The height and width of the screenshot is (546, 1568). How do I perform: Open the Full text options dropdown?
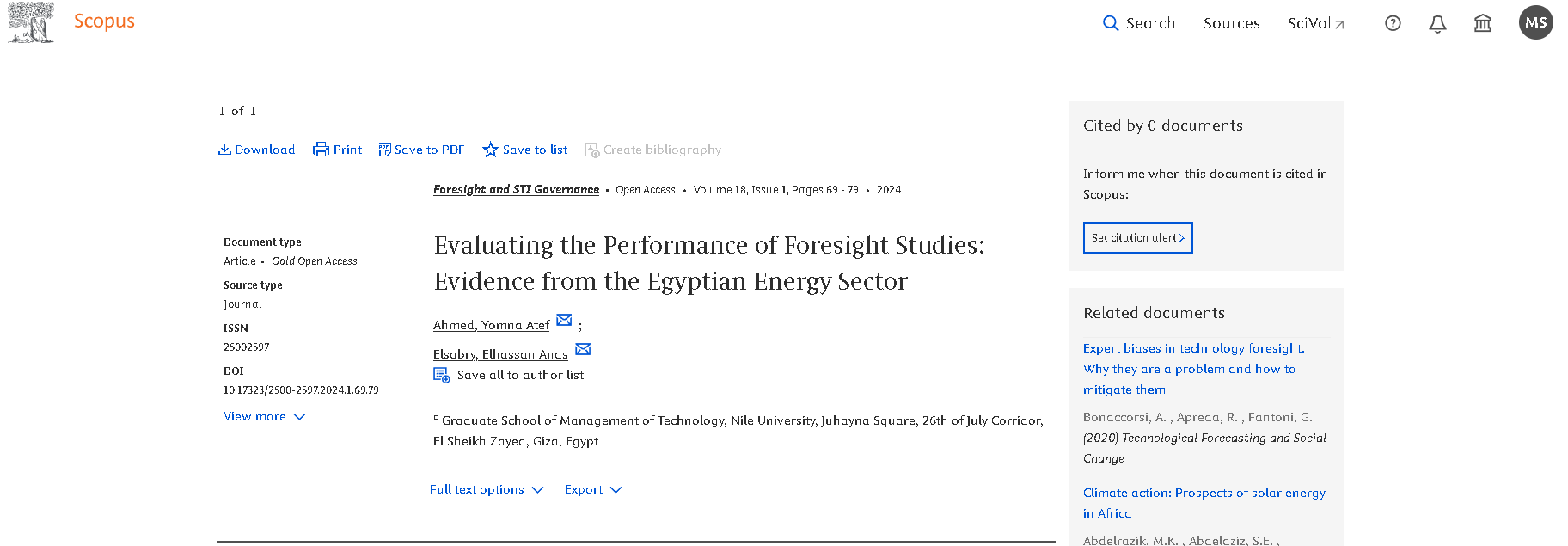pos(487,489)
